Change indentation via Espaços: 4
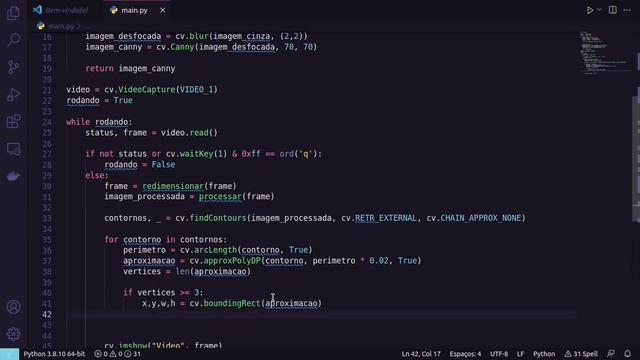 tap(465, 354)
